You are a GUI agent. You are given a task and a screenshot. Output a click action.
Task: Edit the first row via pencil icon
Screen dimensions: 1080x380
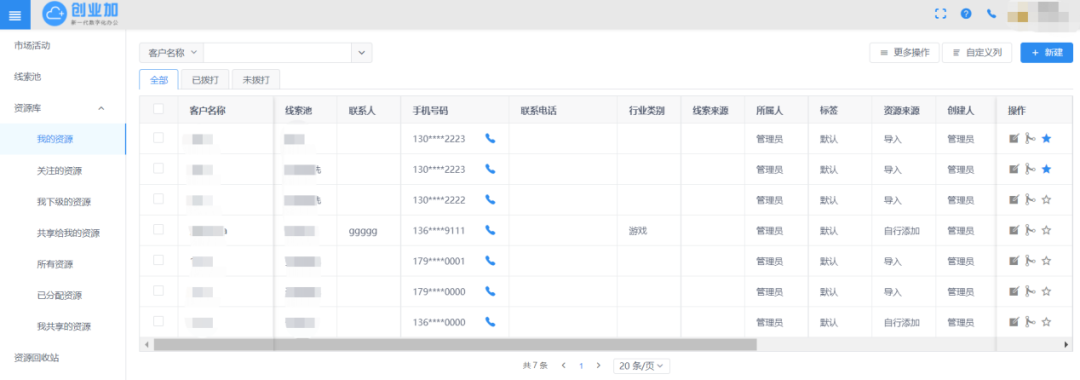coord(1014,138)
